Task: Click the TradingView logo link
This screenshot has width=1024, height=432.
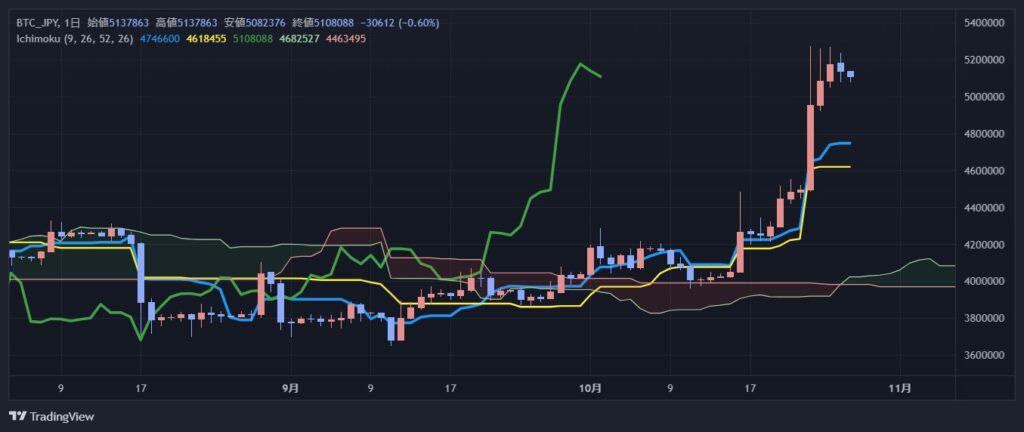Action: [x=52, y=416]
